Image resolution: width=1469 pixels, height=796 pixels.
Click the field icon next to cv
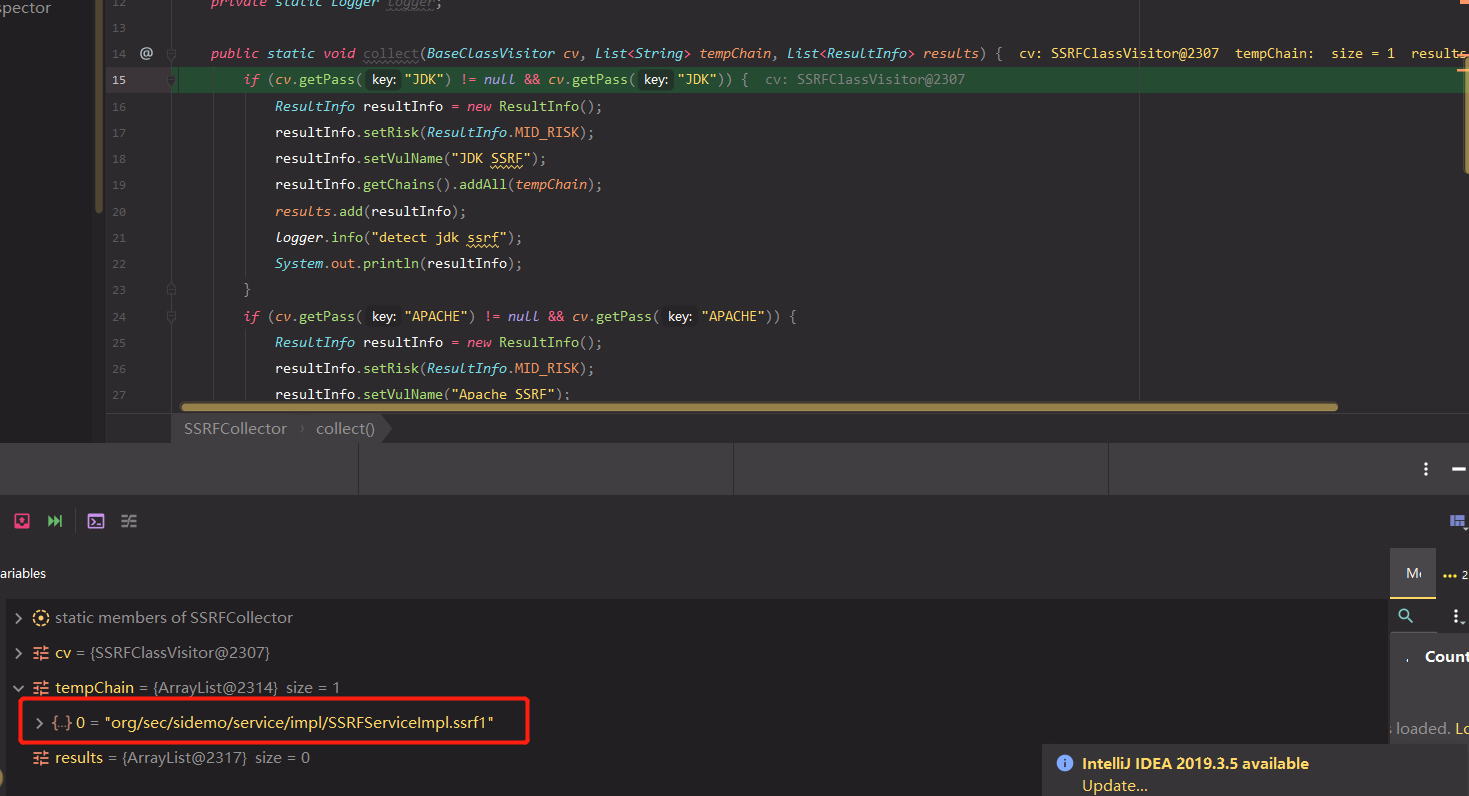tap(41, 653)
